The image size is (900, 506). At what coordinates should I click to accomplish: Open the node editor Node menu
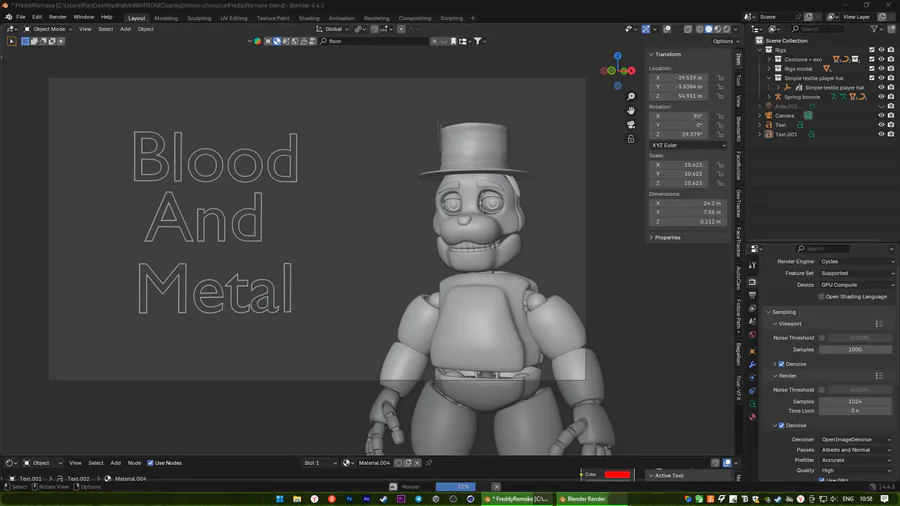134,463
